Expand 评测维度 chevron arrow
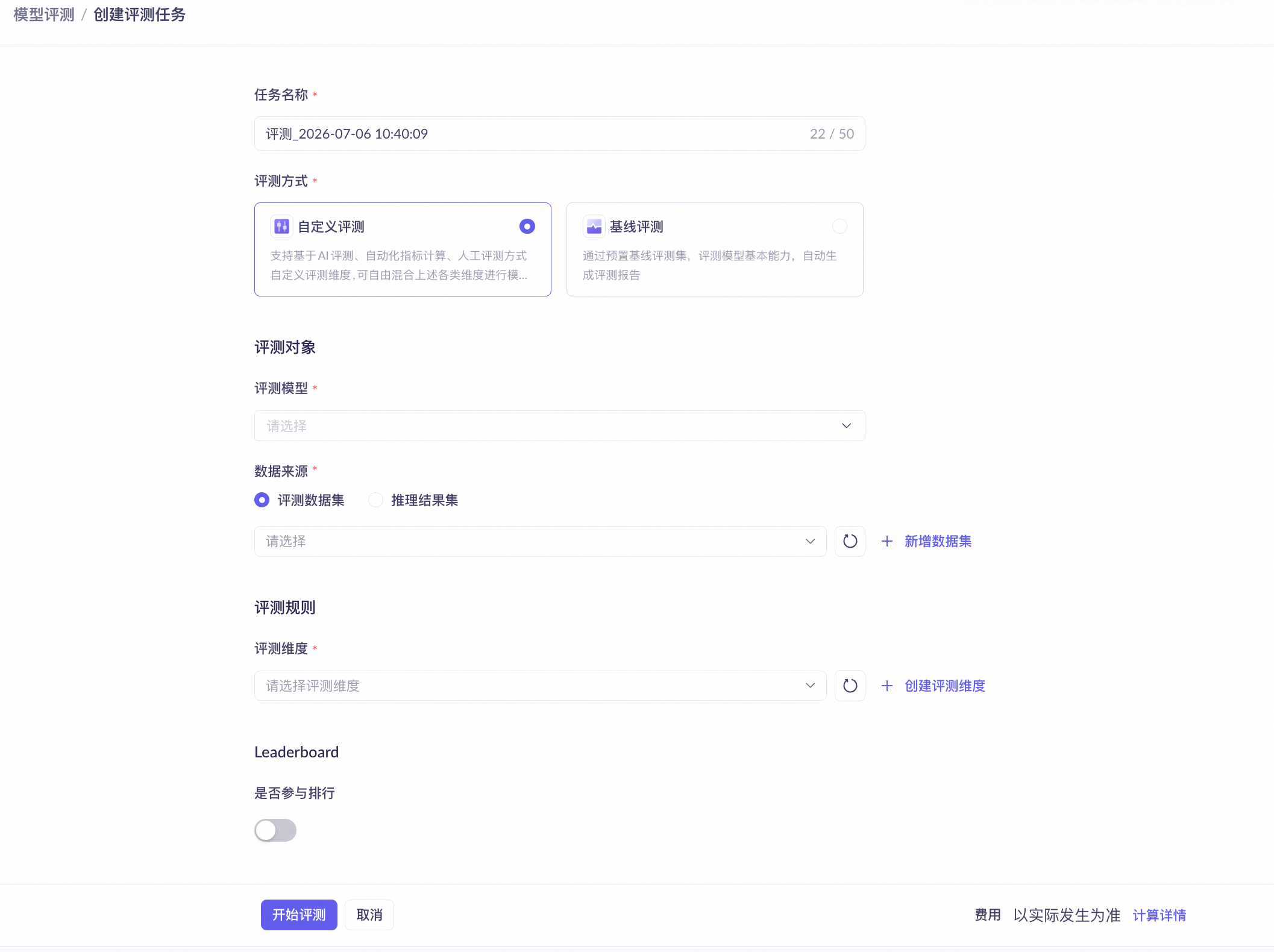The width and height of the screenshot is (1274, 952). tap(810, 686)
